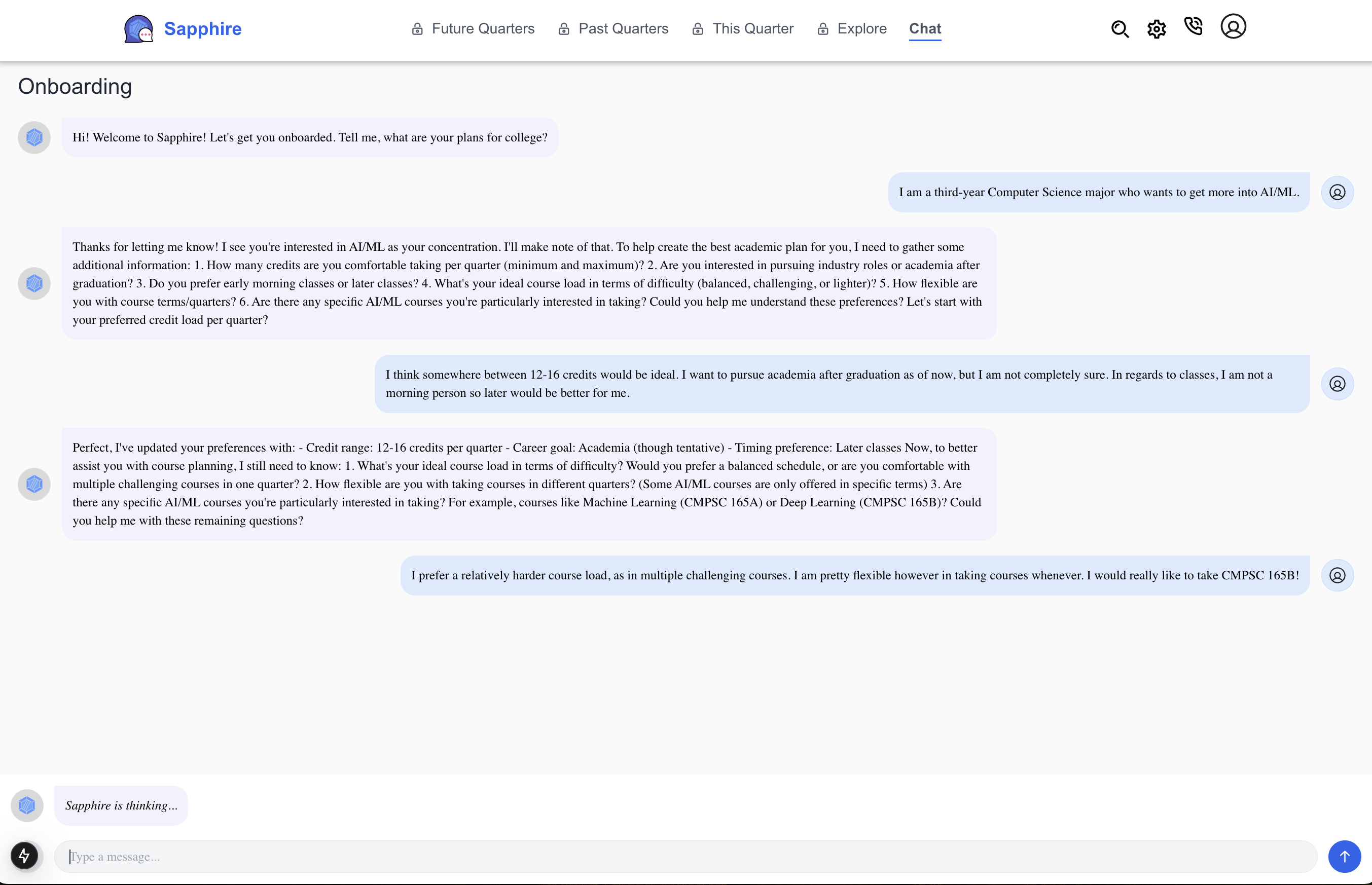Open the user profile icon
Viewport: 1372px width, 885px height.
click(x=1233, y=26)
